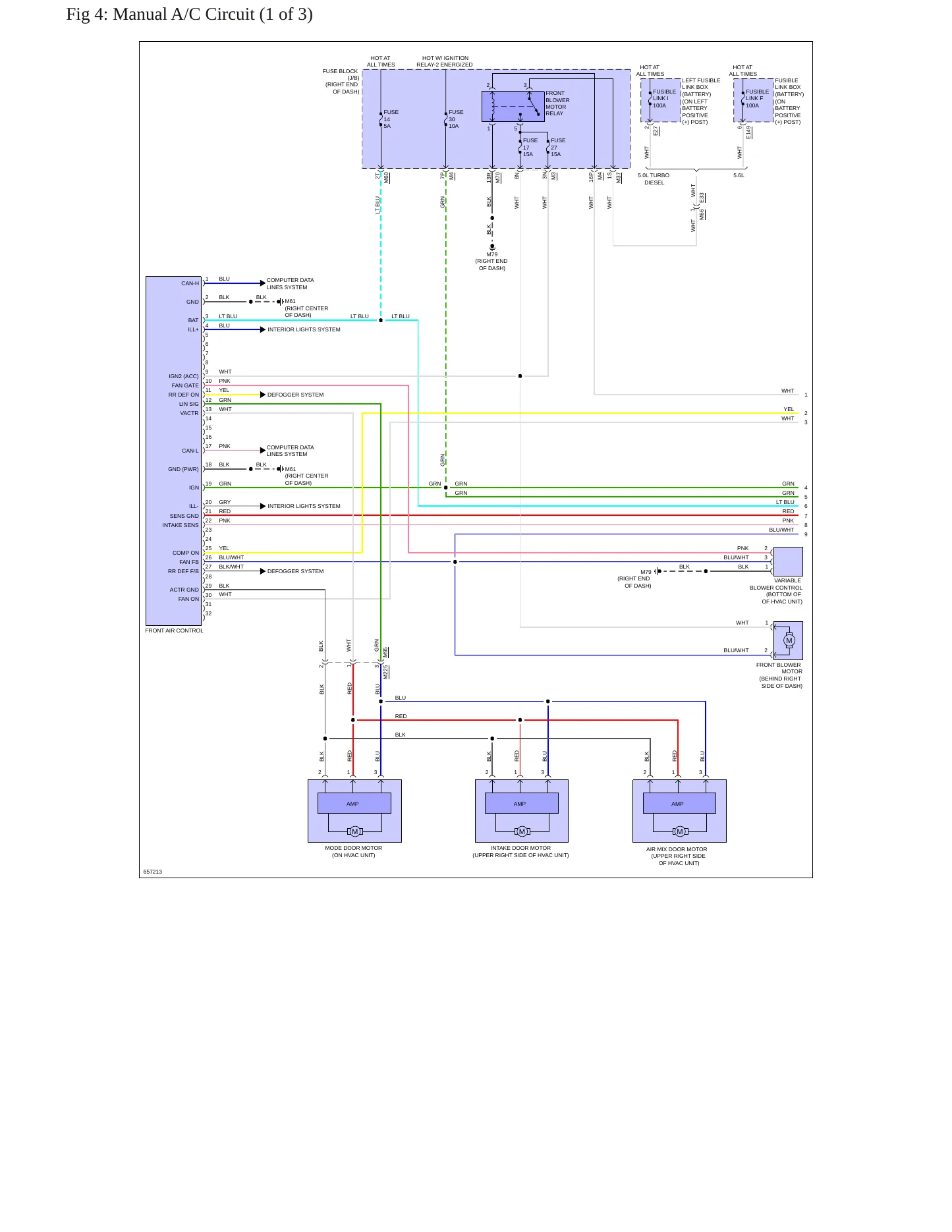Image resolution: width=952 pixels, height=1232 pixels.
Task: Click Defogger System on the RR DEF ON row
Action: (x=295, y=395)
